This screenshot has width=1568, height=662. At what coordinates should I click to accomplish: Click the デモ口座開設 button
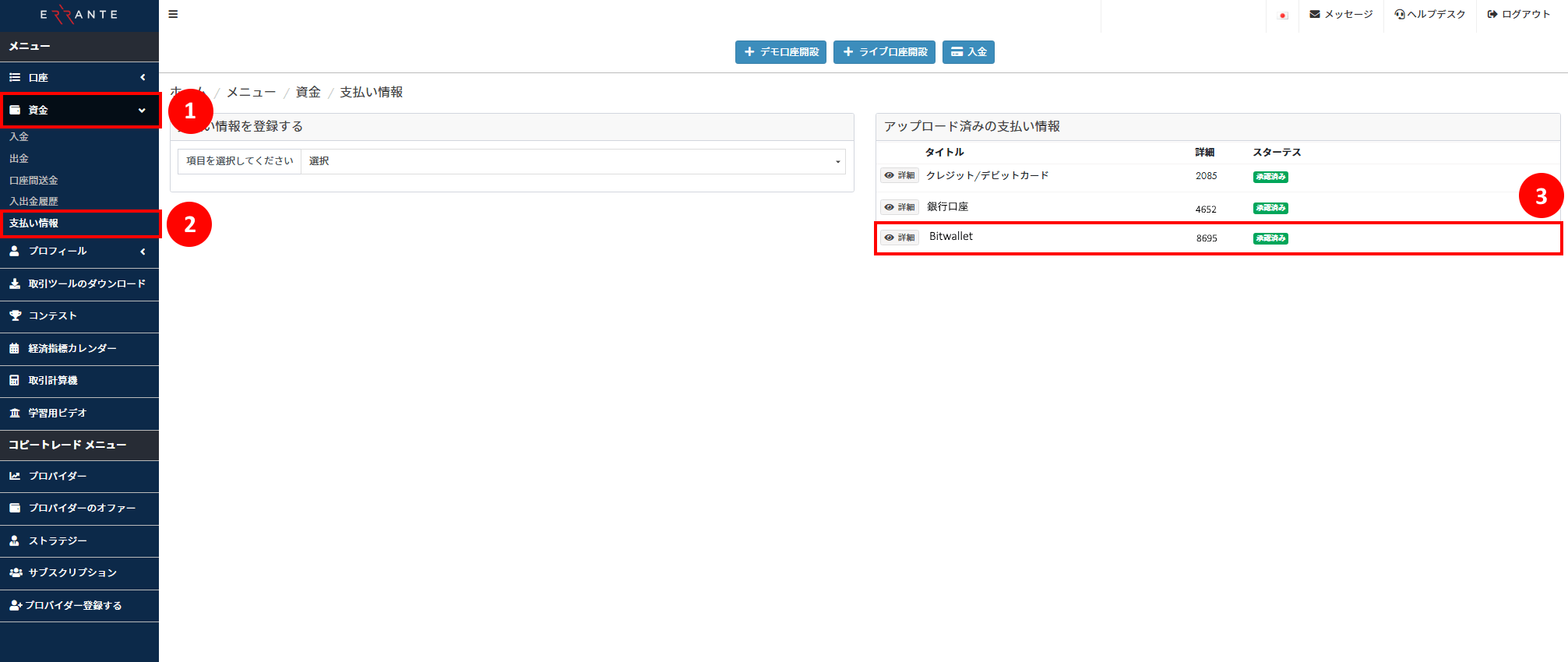click(780, 52)
